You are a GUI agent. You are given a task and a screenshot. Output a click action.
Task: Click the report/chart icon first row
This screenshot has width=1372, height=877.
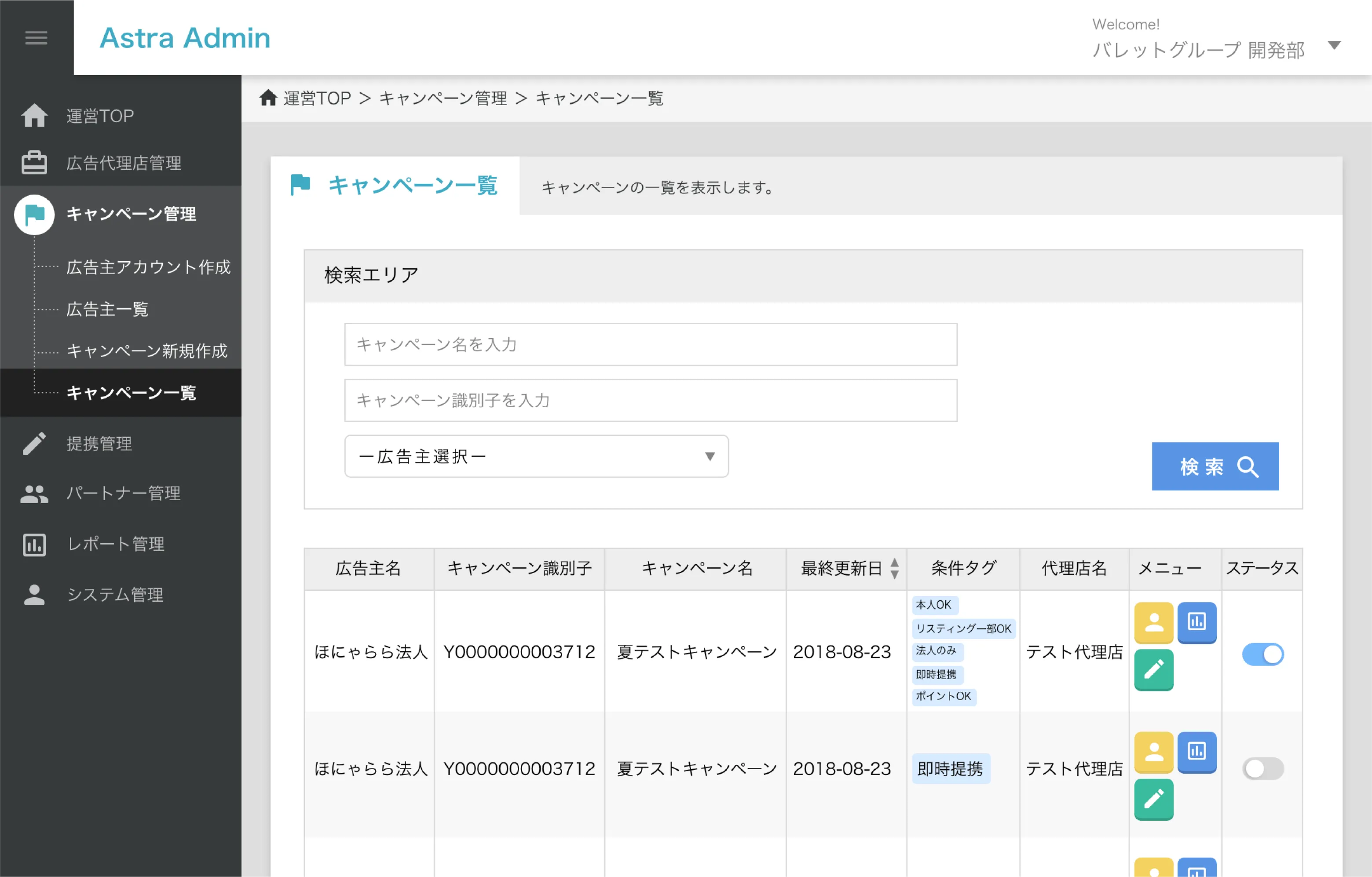(x=1197, y=621)
